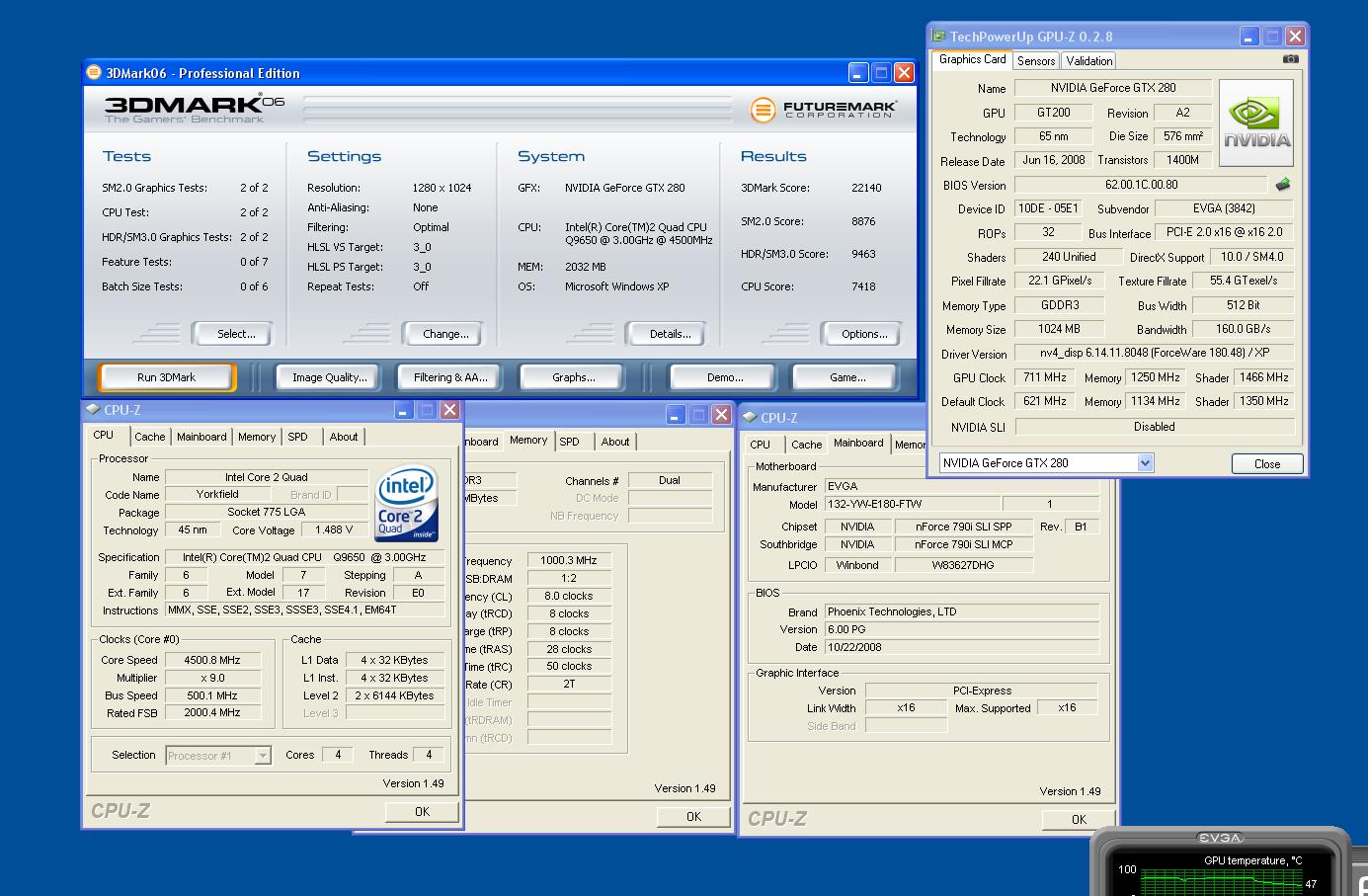The height and width of the screenshot is (896, 1368).
Task: Click the Core Voltage value 1.488 V
Action: pyautogui.click(x=334, y=529)
